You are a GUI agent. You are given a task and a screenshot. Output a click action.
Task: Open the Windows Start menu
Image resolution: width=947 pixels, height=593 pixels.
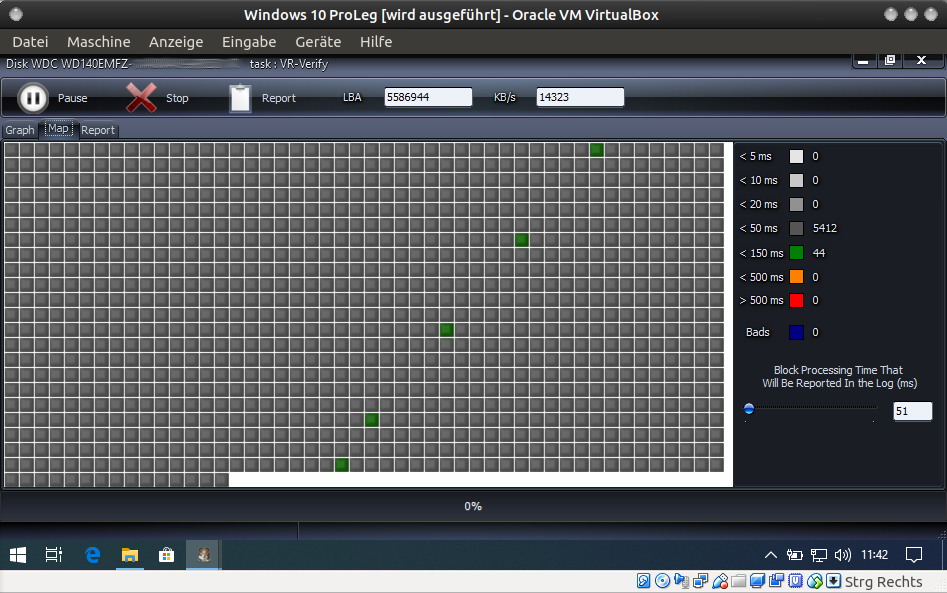[x=18, y=555]
